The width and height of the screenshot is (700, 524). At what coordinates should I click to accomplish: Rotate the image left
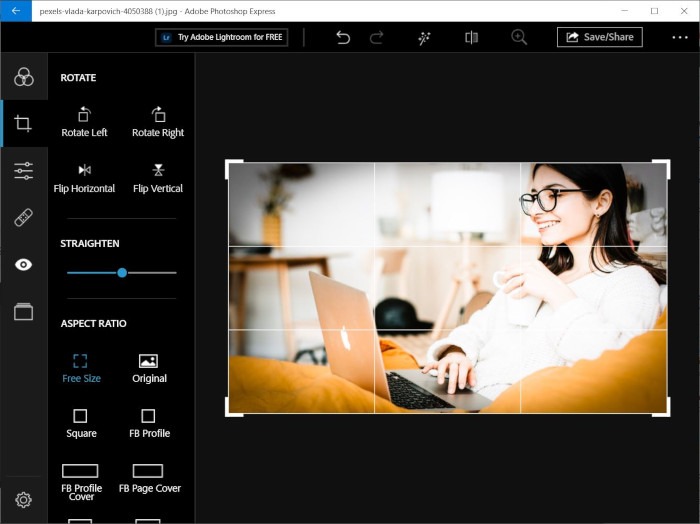[84, 122]
